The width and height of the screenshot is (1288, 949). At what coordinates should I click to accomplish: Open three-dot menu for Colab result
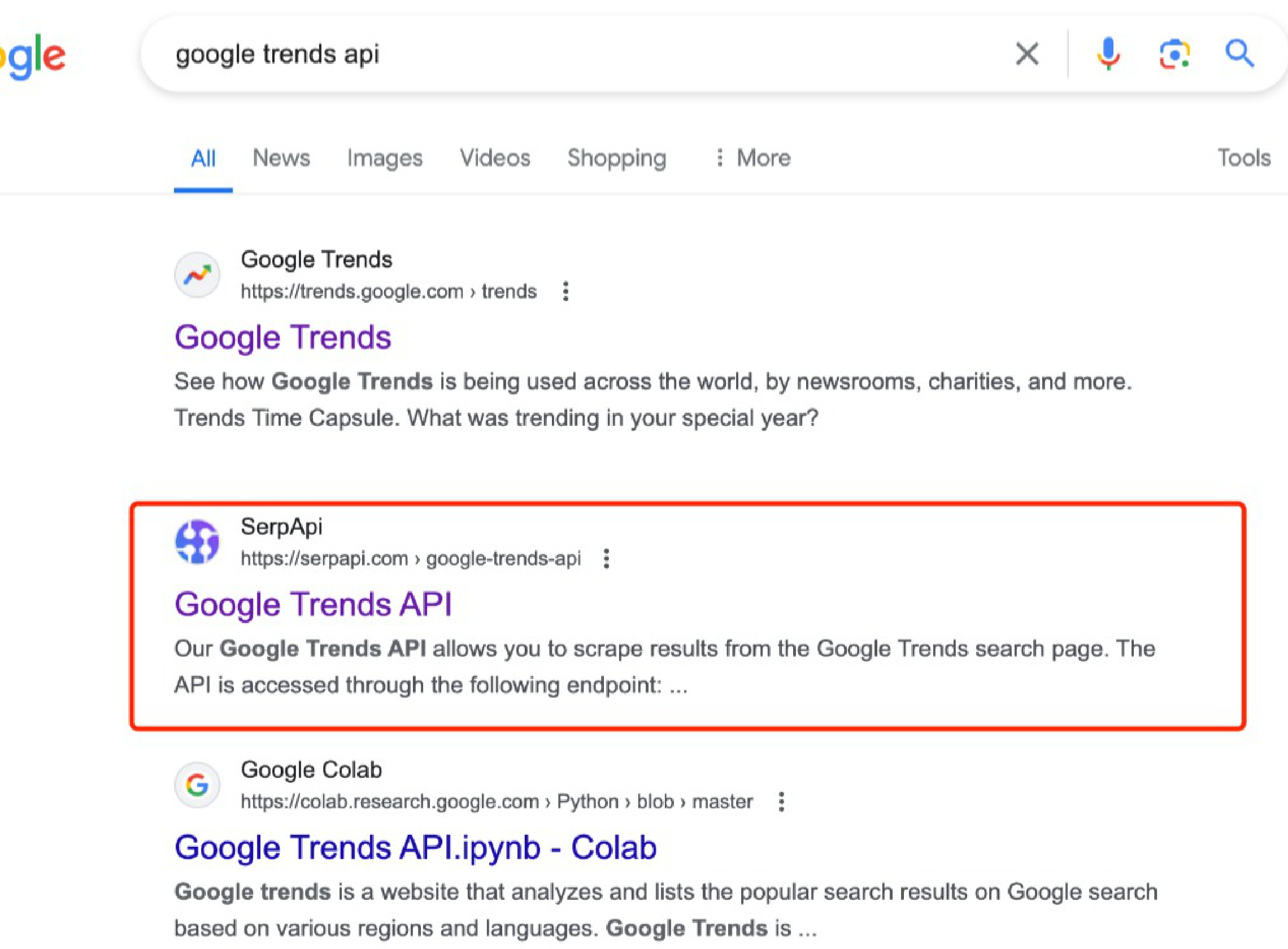[x=781, y=802]
